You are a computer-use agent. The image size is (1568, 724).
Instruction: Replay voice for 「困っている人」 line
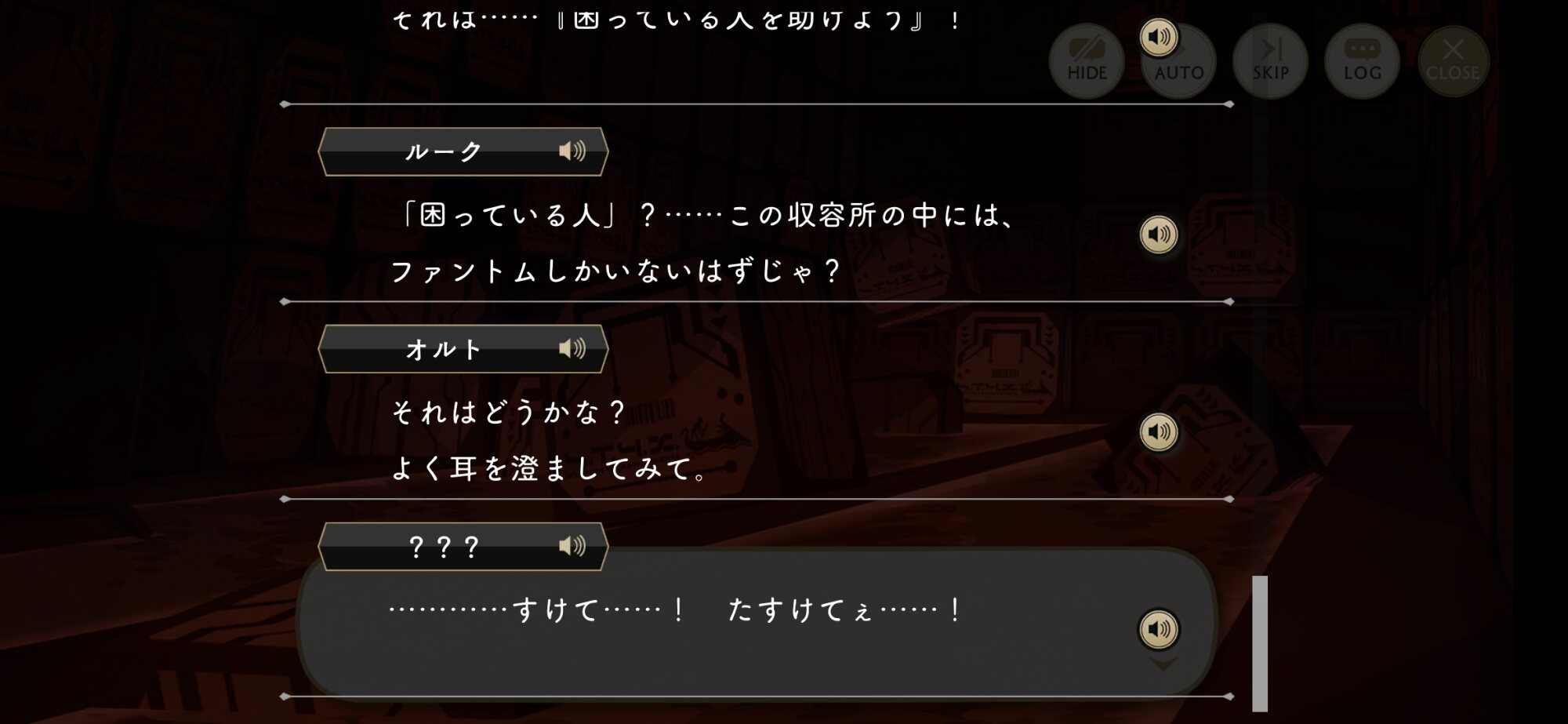pyautogui.click(x=1159, y=235)
